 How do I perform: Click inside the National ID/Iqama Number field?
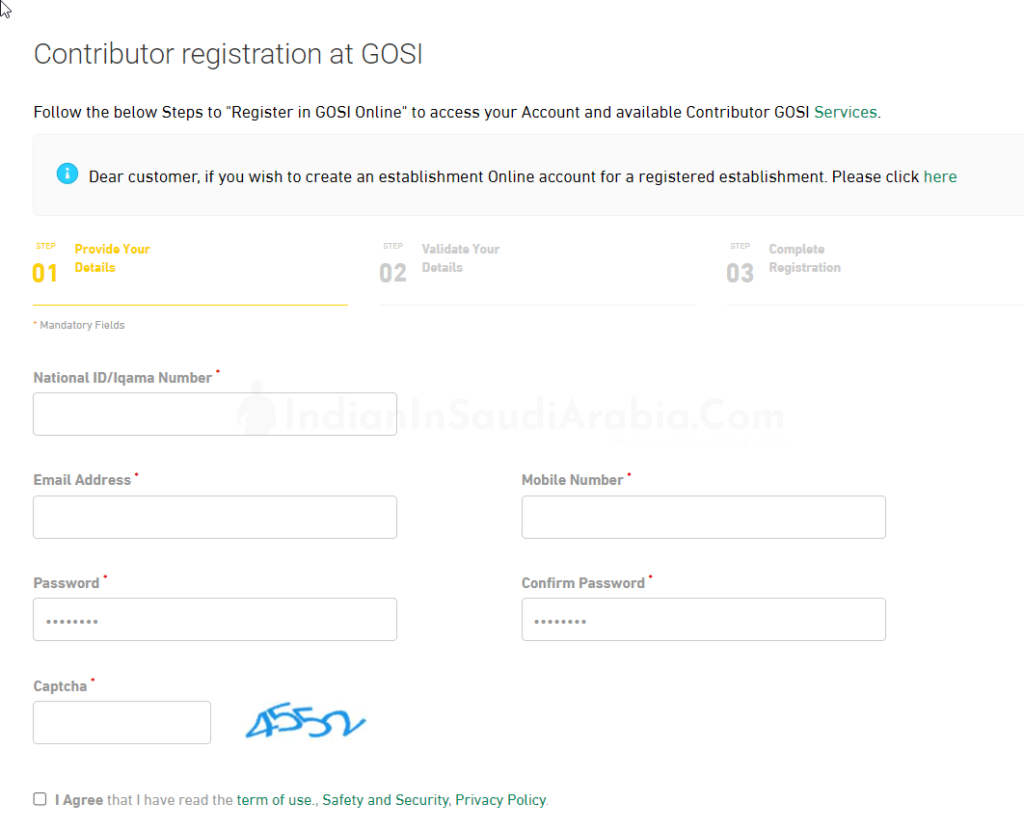(215, 413)
